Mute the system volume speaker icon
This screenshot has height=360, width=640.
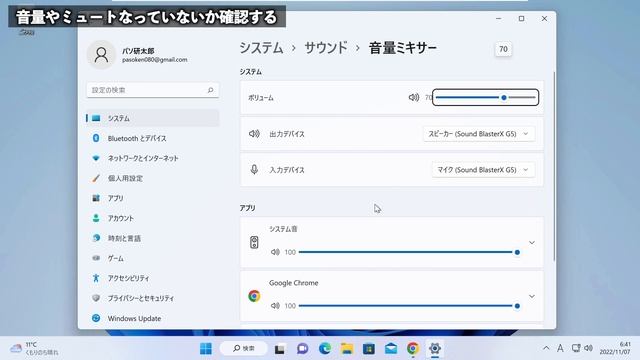coord(413,98)
